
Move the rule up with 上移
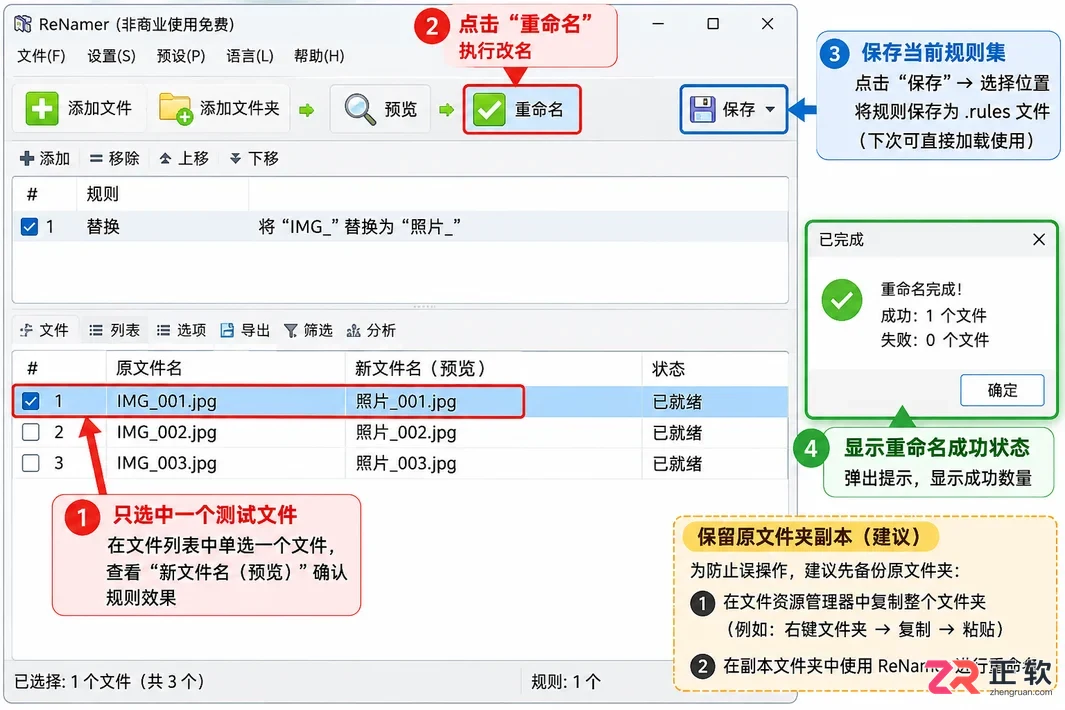[184, 158]
